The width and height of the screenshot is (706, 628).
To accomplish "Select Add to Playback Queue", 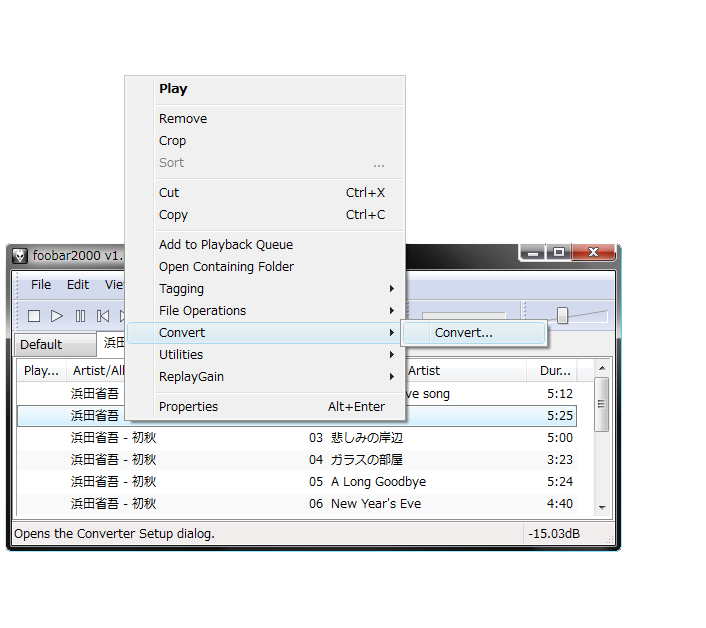I will tap(265, 245).
